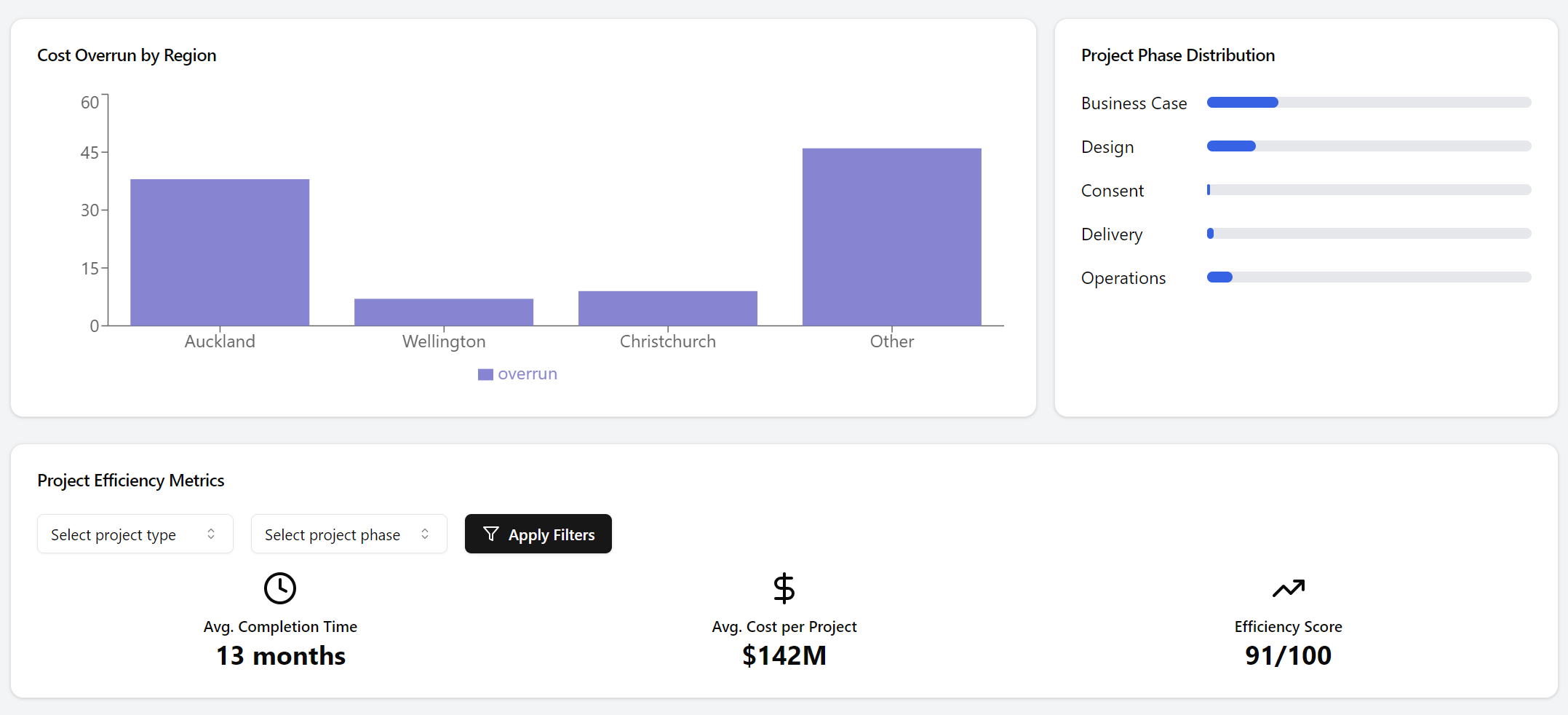Image resolution: width=1568 pixels, height=715 pixels.
Task: Select the Other region bar
Action: coord(891,237)
